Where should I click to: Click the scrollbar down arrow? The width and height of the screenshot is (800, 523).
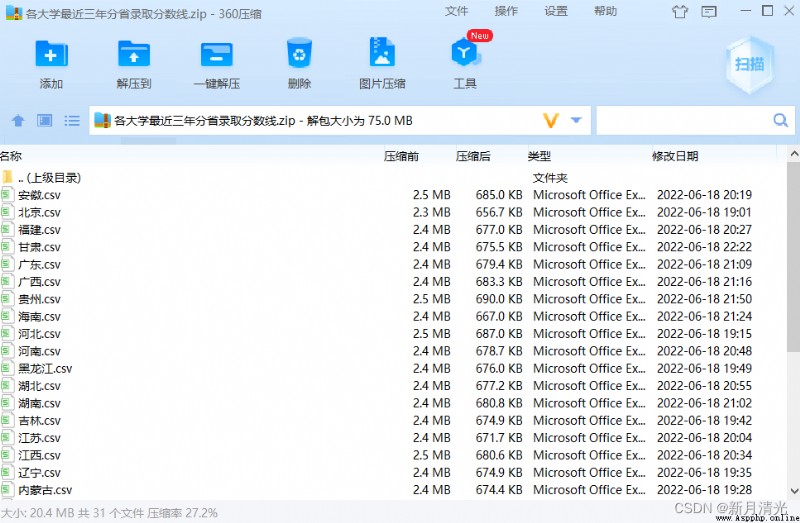794,491
